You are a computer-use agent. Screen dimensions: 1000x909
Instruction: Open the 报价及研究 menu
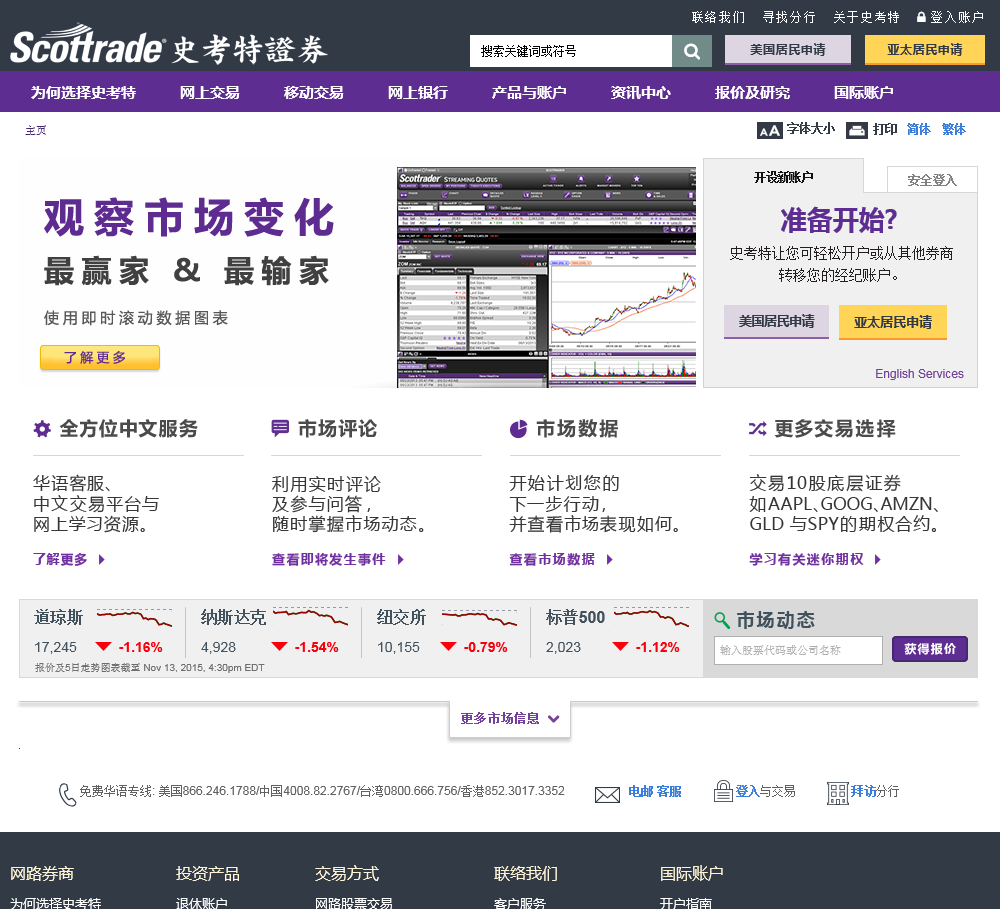point(753,92)
